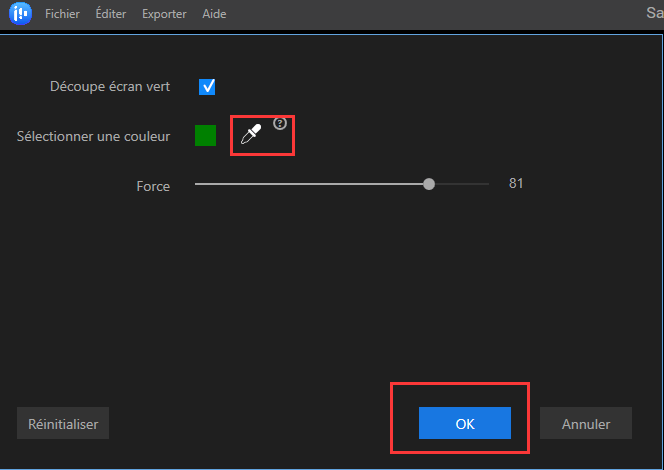Open the Aide menu

[214, 15]
